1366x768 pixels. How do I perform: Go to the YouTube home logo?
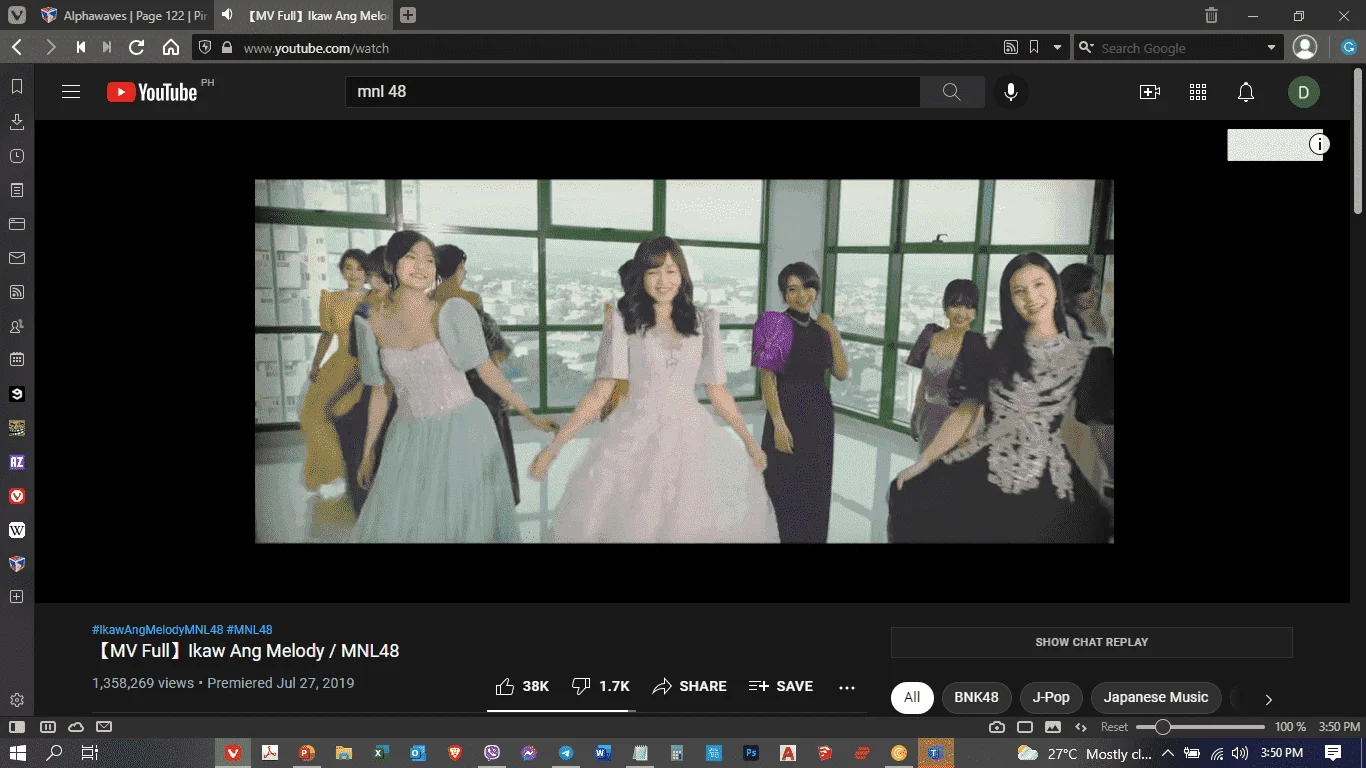(152, 92)
